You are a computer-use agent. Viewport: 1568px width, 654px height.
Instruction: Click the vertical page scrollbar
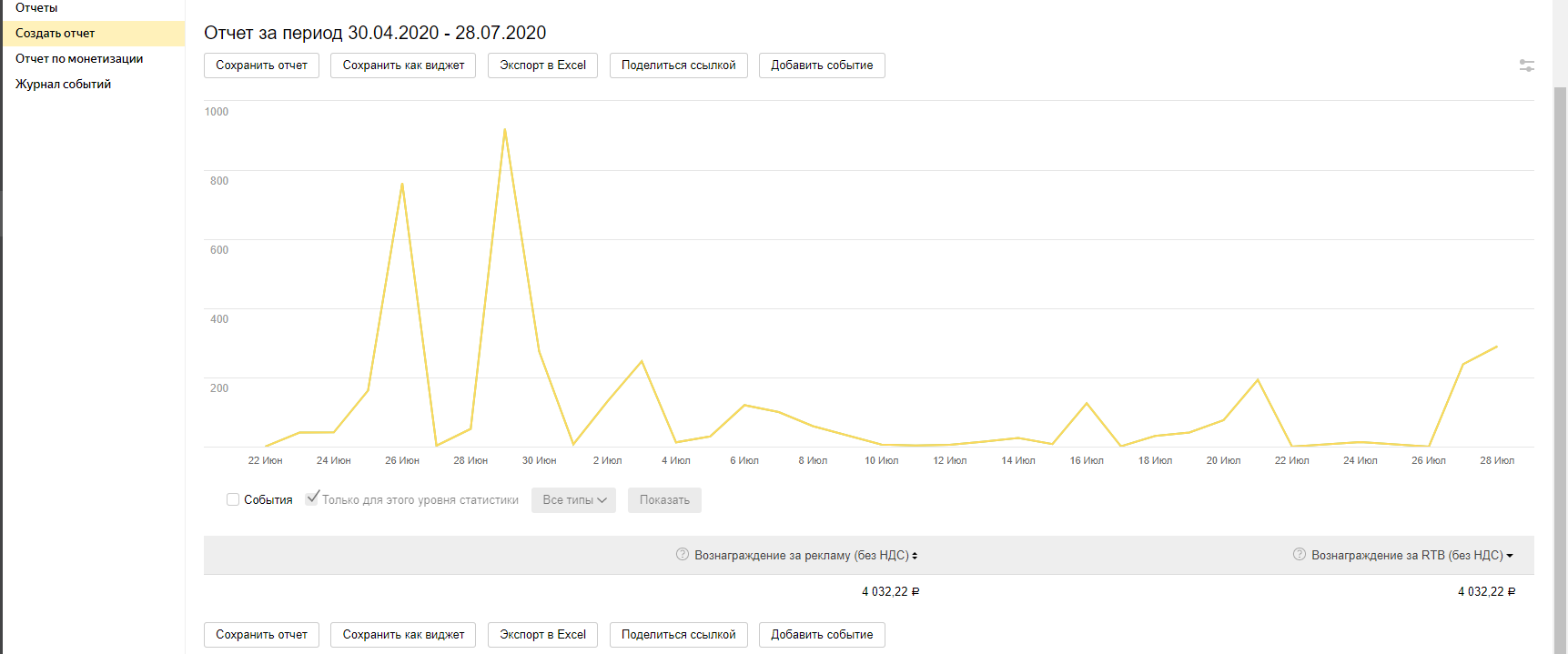click(x=1560, y=364)
